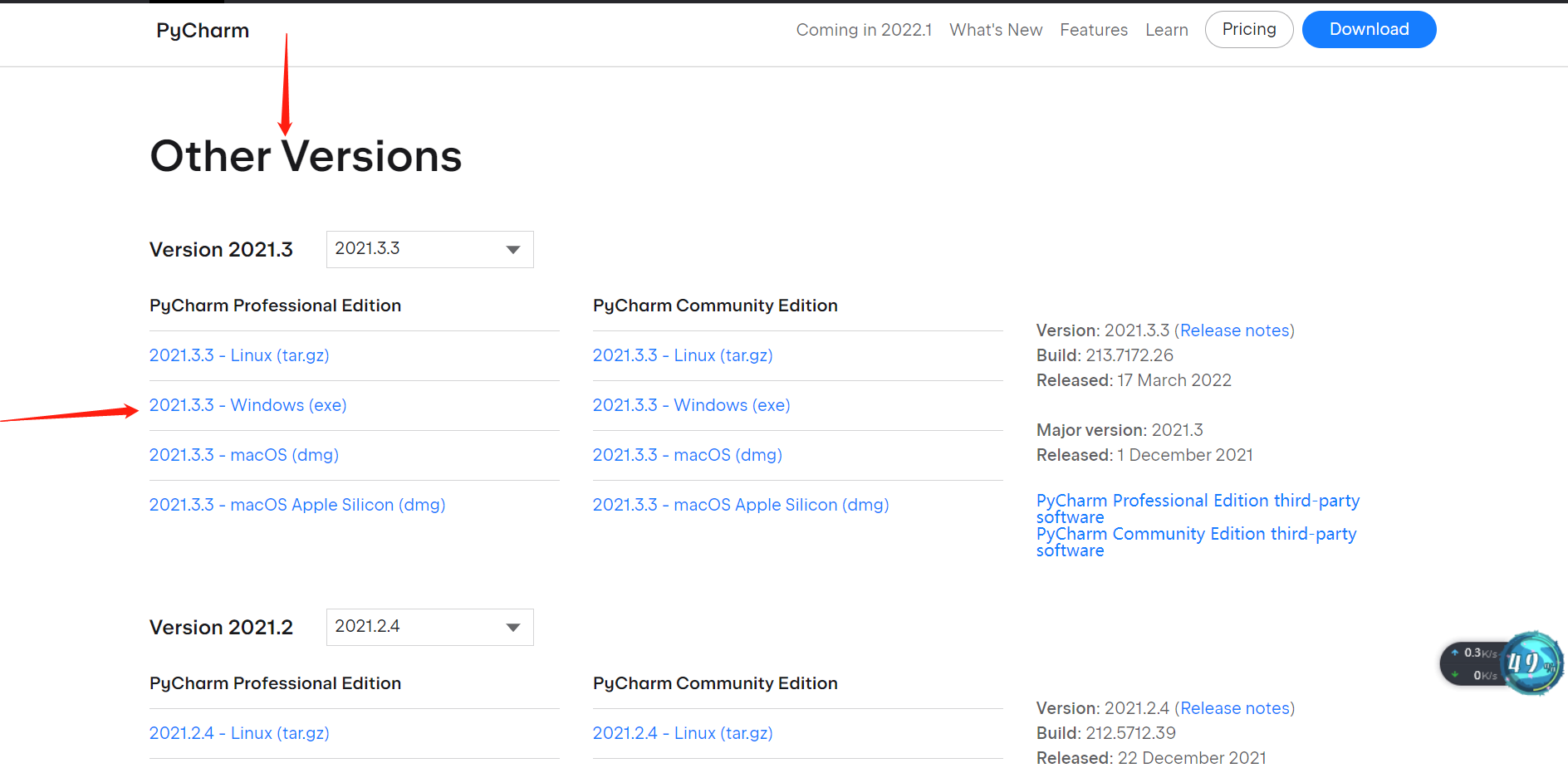This screenshot has height=768, width=1568.
Task: Download Professional 2021.3.3 macOS Apple Silicon dmg
Action: click(297, 505)
